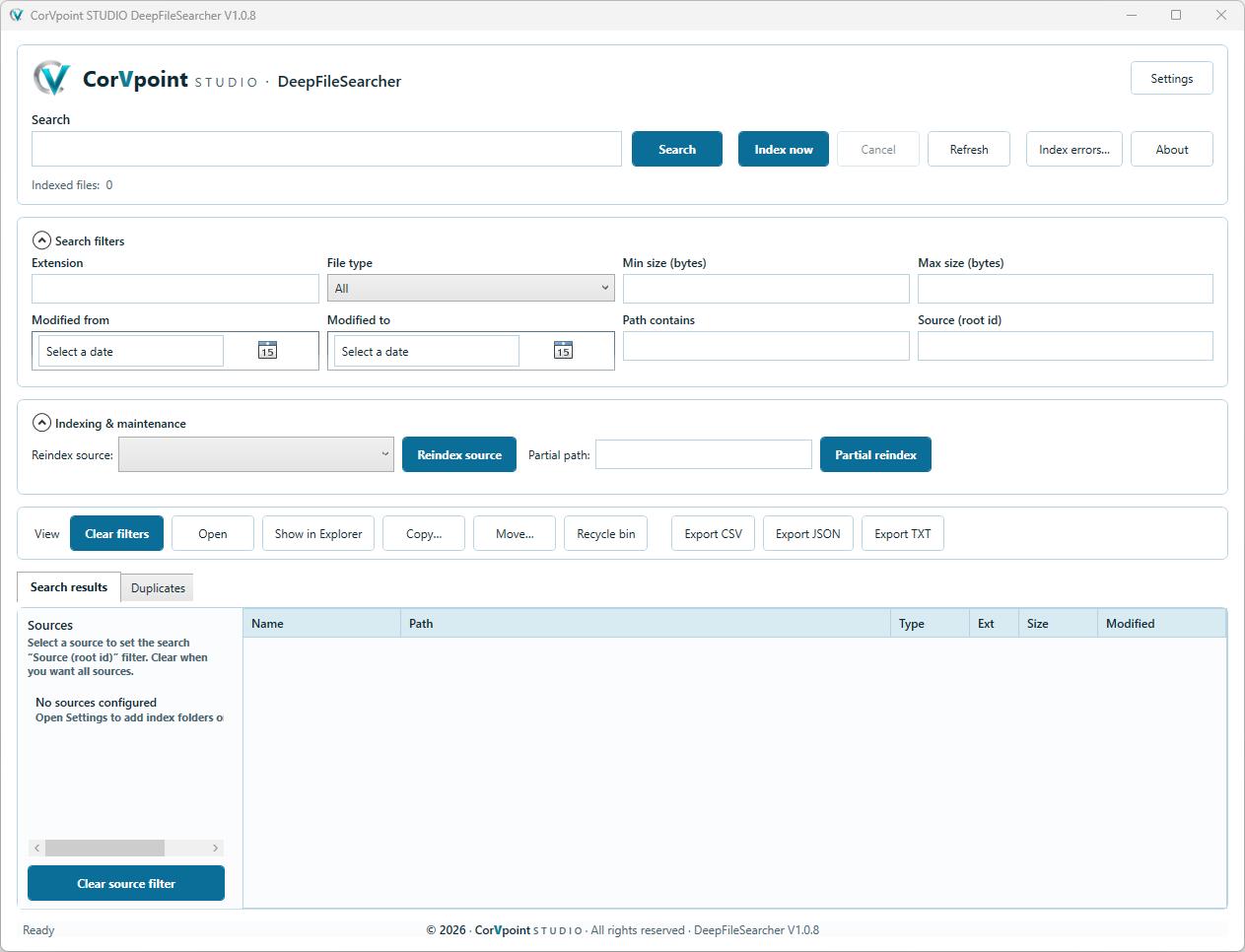This screenshot has width=1245, height=952.
Task: Export results as JSON
Action: (808, 533)
